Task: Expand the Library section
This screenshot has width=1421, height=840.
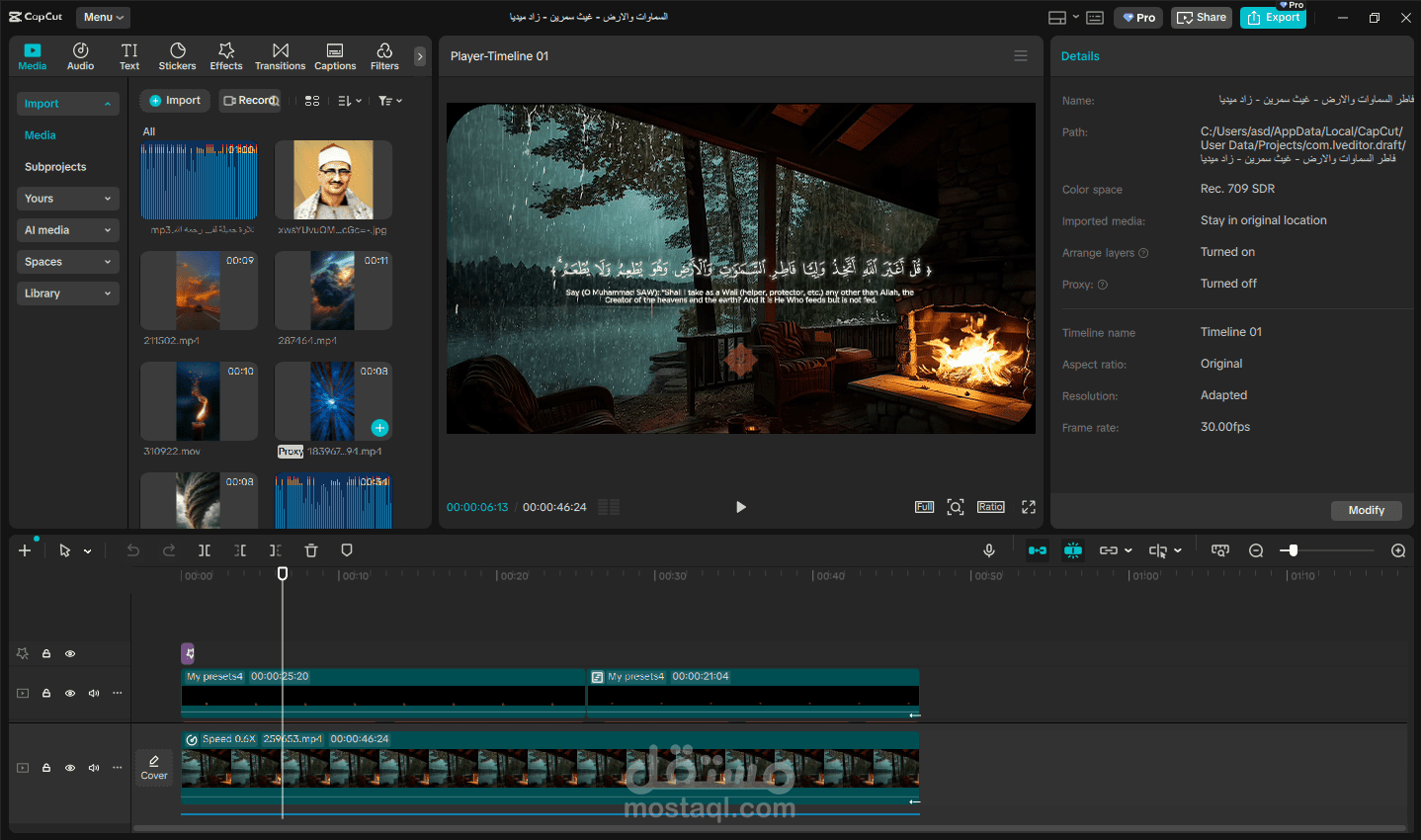Action: pyautogui.click(x=68, y=294)
